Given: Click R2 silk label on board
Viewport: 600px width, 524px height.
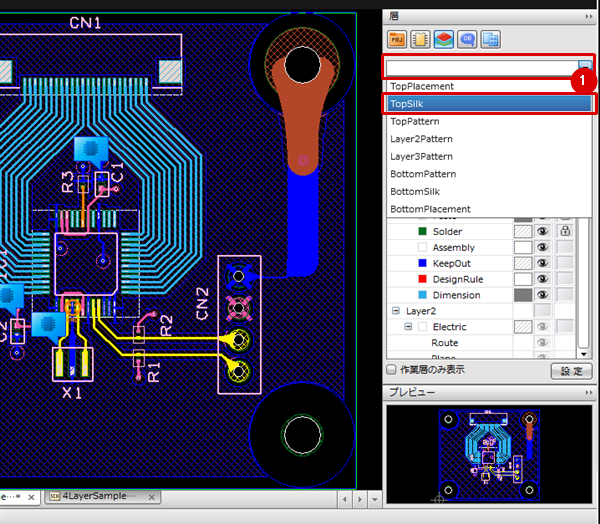Looking at the screenshot, I should click(x=166, y=326).
